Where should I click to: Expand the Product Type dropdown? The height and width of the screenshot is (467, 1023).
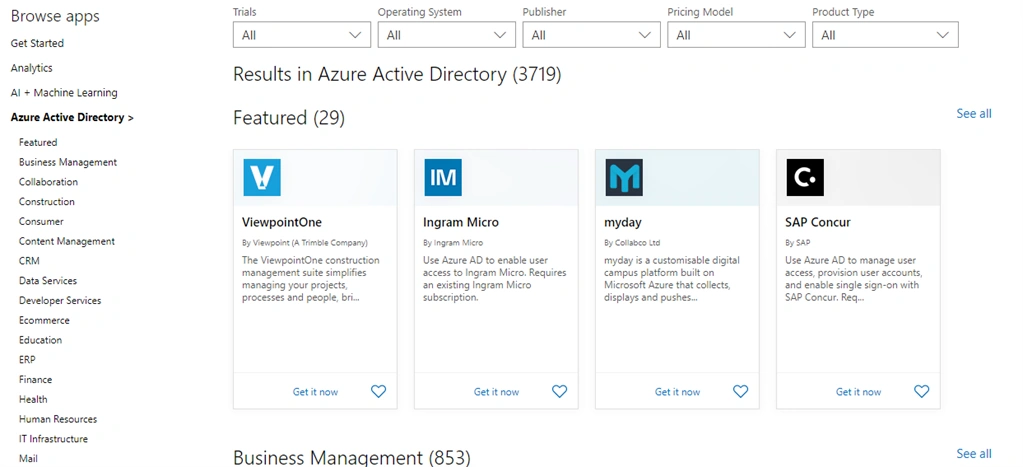(885, 35)
